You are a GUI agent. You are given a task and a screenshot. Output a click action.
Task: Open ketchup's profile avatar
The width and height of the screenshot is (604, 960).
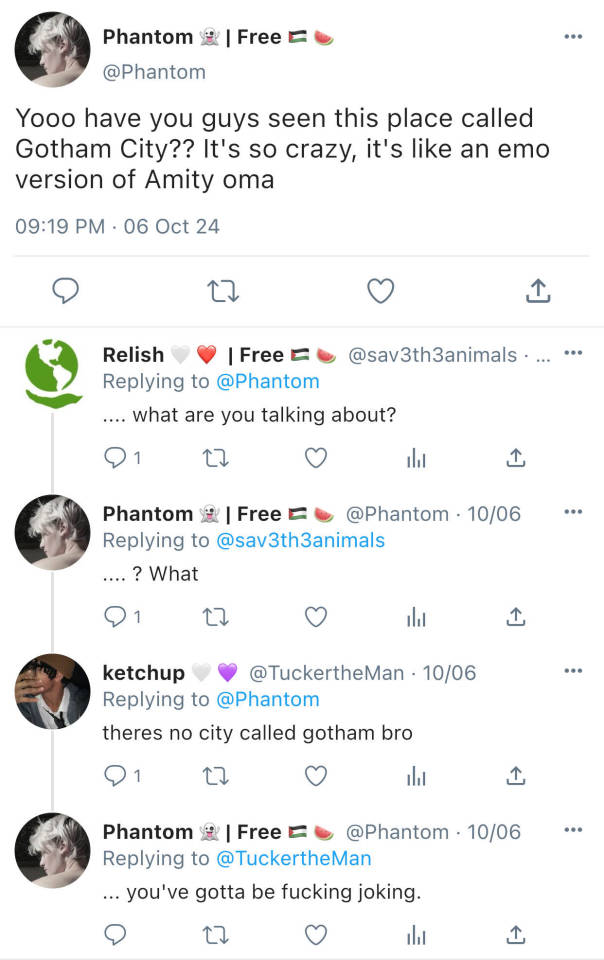pos(52,691)
